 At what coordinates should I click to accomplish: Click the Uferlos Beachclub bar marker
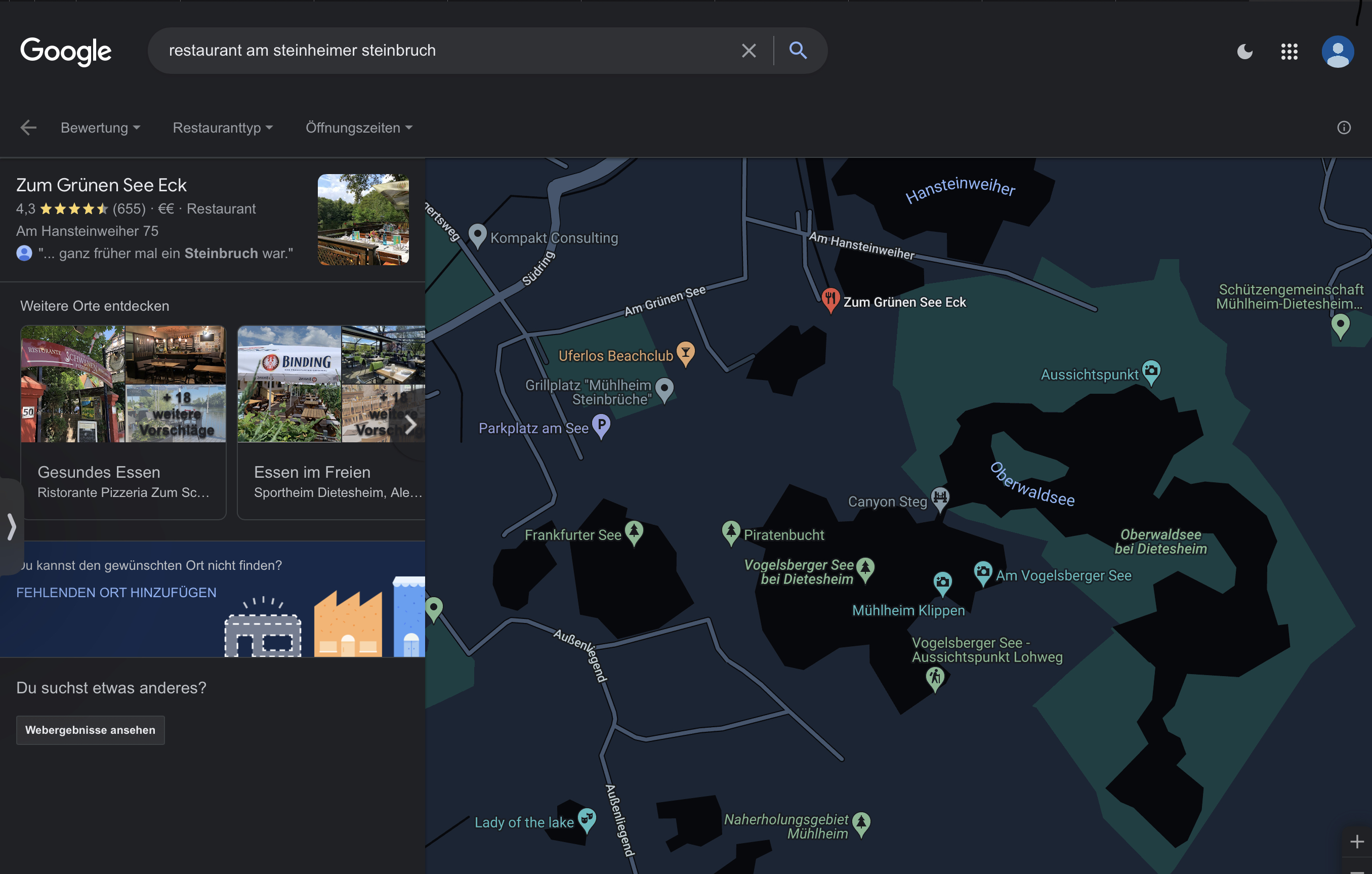tap(685, 353)
